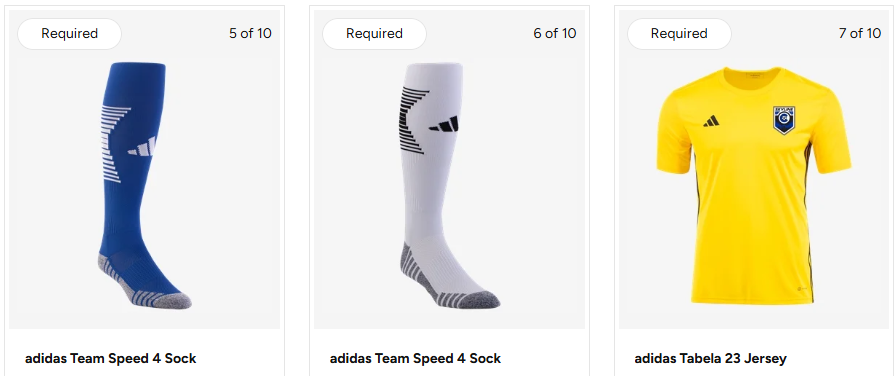896x376 pixels.
Task: Open the blue adidas Team Speed 4 Sock image
Action: (145, 191)
